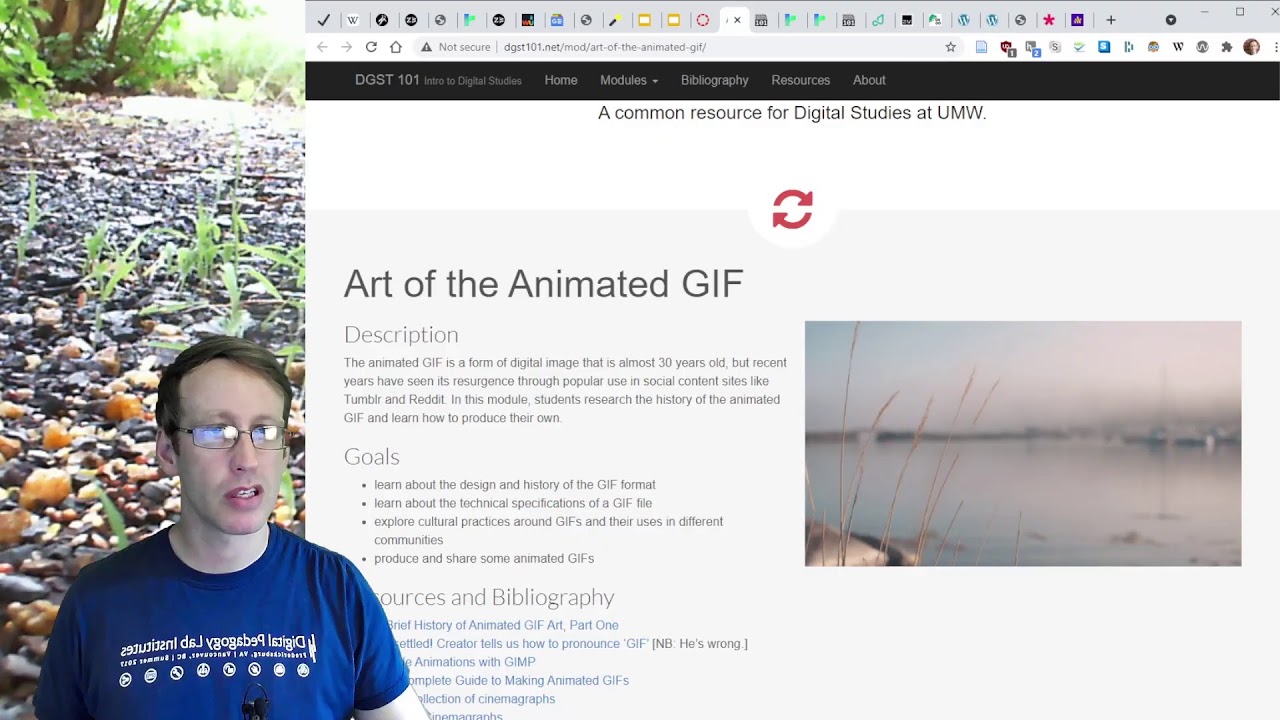Open a new tab with plus button
Image resolution: width=1280 pixels, height=720 pixels.
(1110, 20)
